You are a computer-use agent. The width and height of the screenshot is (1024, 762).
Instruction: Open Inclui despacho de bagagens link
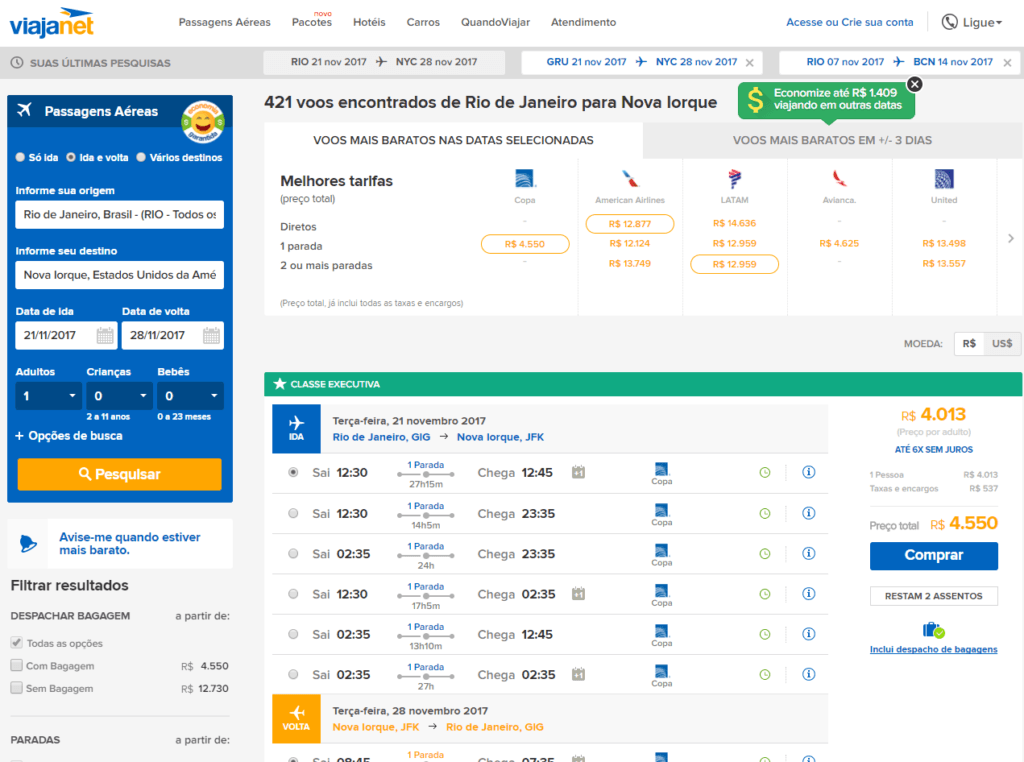pyautogui.click(x=933, y=649)
